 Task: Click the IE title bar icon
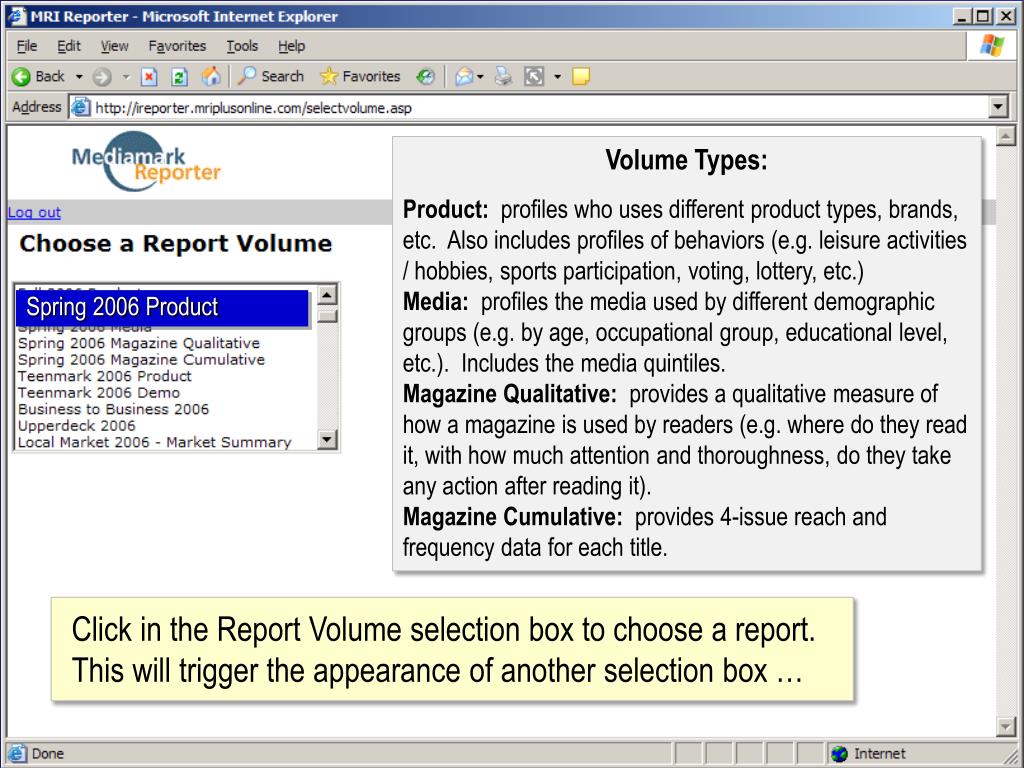click(x=17, y=16)
